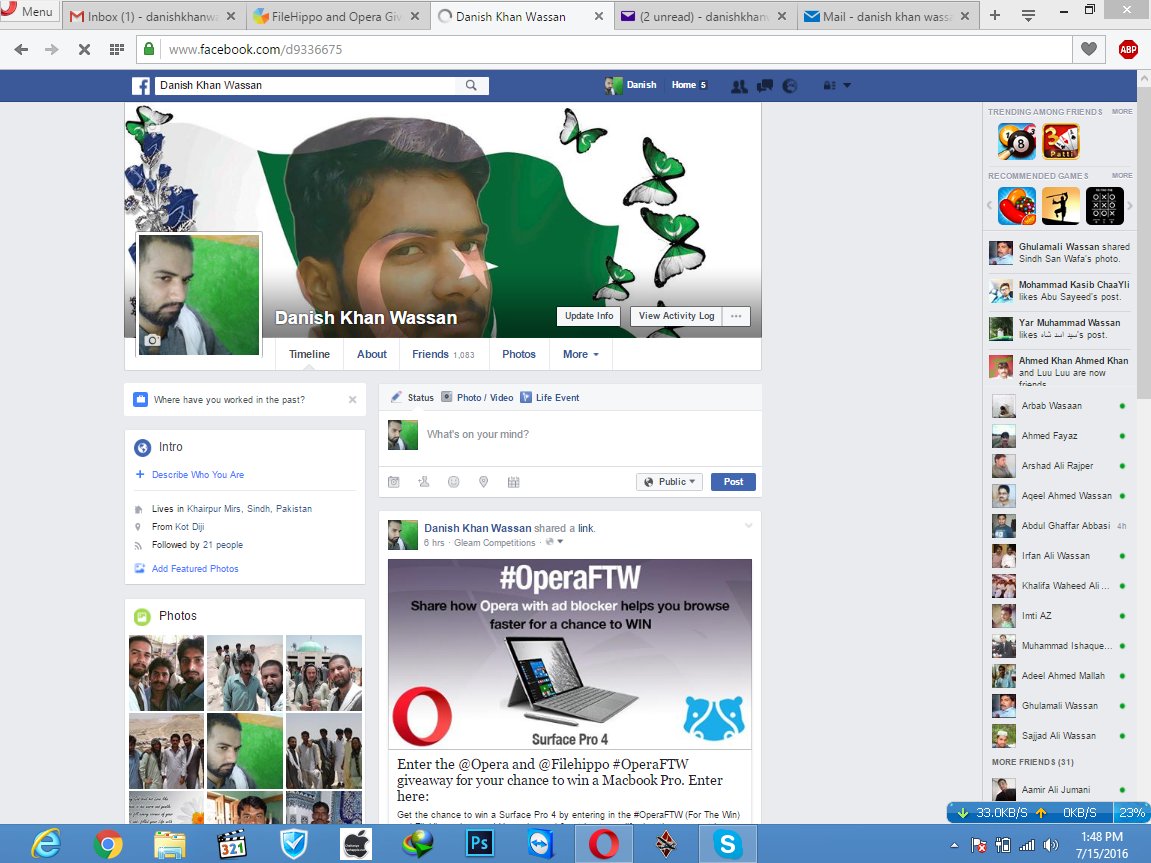Image resolution: width=1151 pixels, height=863 pixels.
Task: Open notifications globe icon
Action: click(x=790, y=86)
